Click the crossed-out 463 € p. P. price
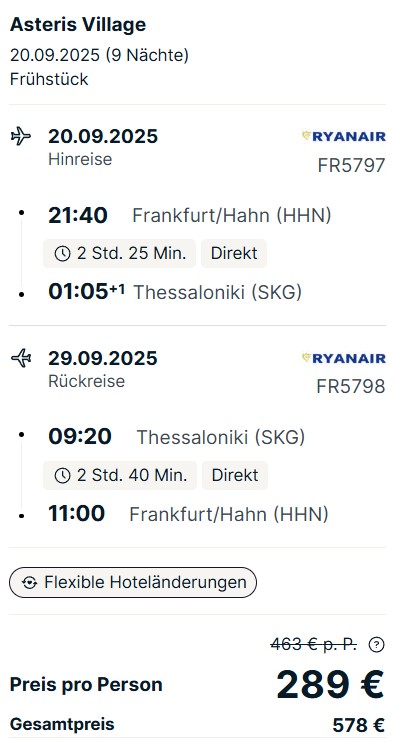The width and height of the screenshot is (394, 744). (x=314, y=644)
